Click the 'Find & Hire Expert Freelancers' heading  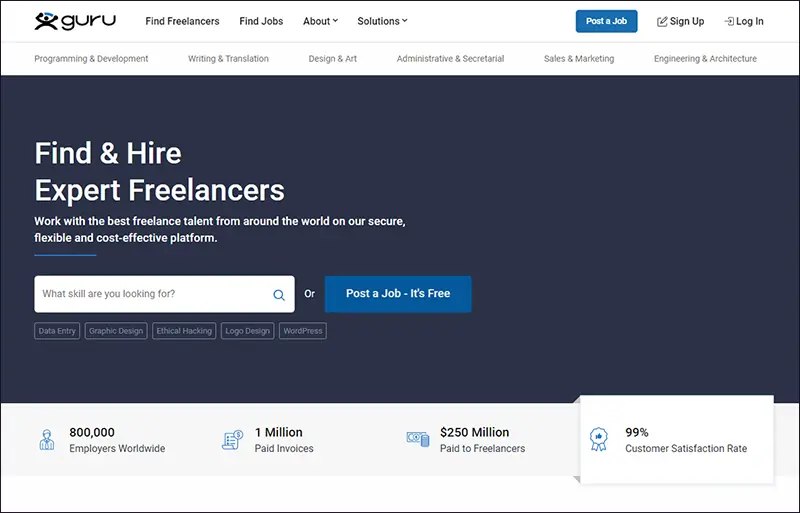(159, 172)
